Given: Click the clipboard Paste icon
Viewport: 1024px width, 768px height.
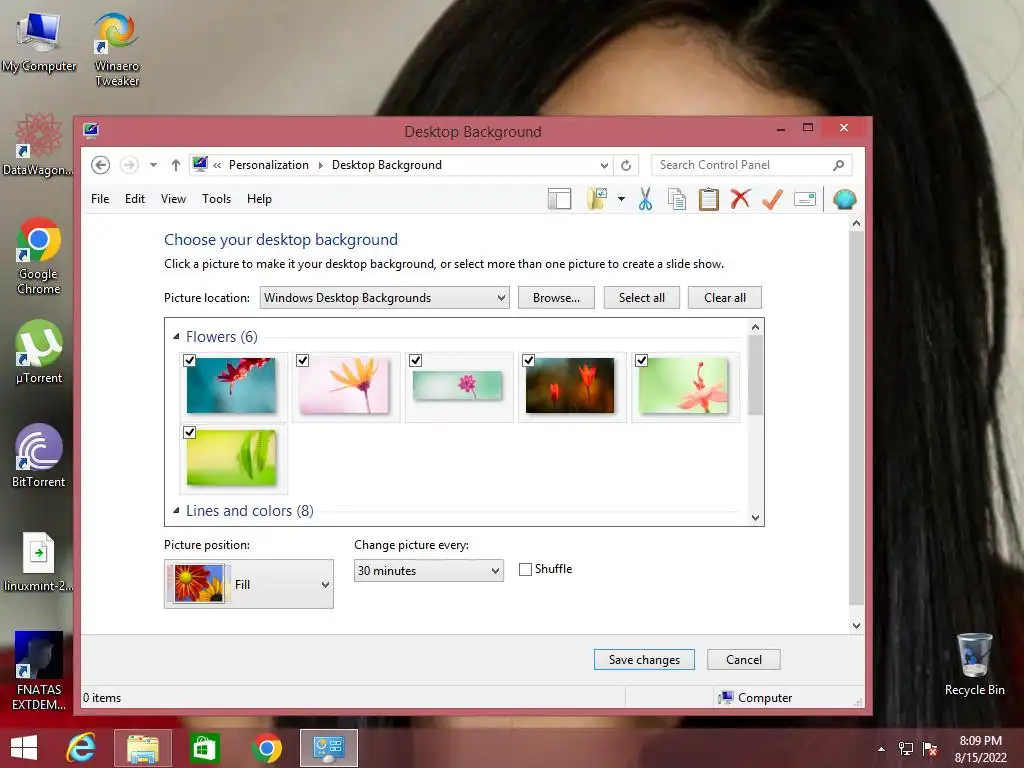Looking at the screenshot, I should coord(709,199).
